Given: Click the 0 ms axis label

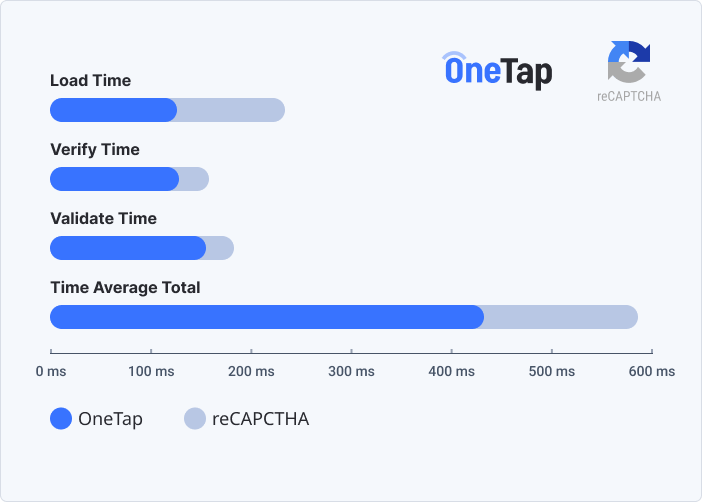Looking at the screenshot, I should [x=49, y=371].
